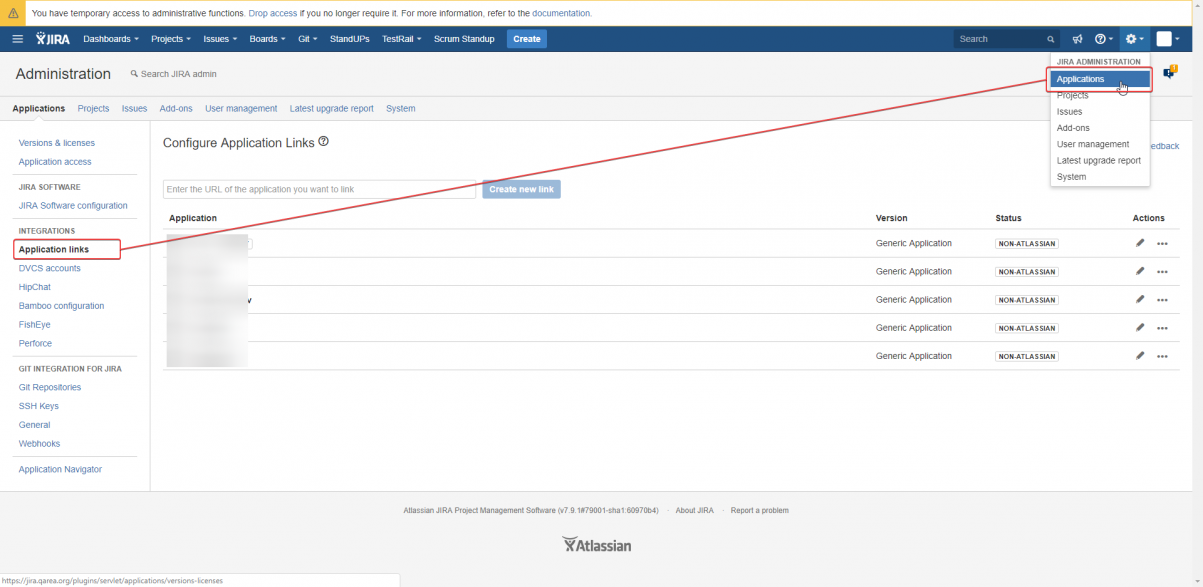Screen dimensions: 1203x587
Task: Click Report a problem footer link
Action: click(760, 510)
